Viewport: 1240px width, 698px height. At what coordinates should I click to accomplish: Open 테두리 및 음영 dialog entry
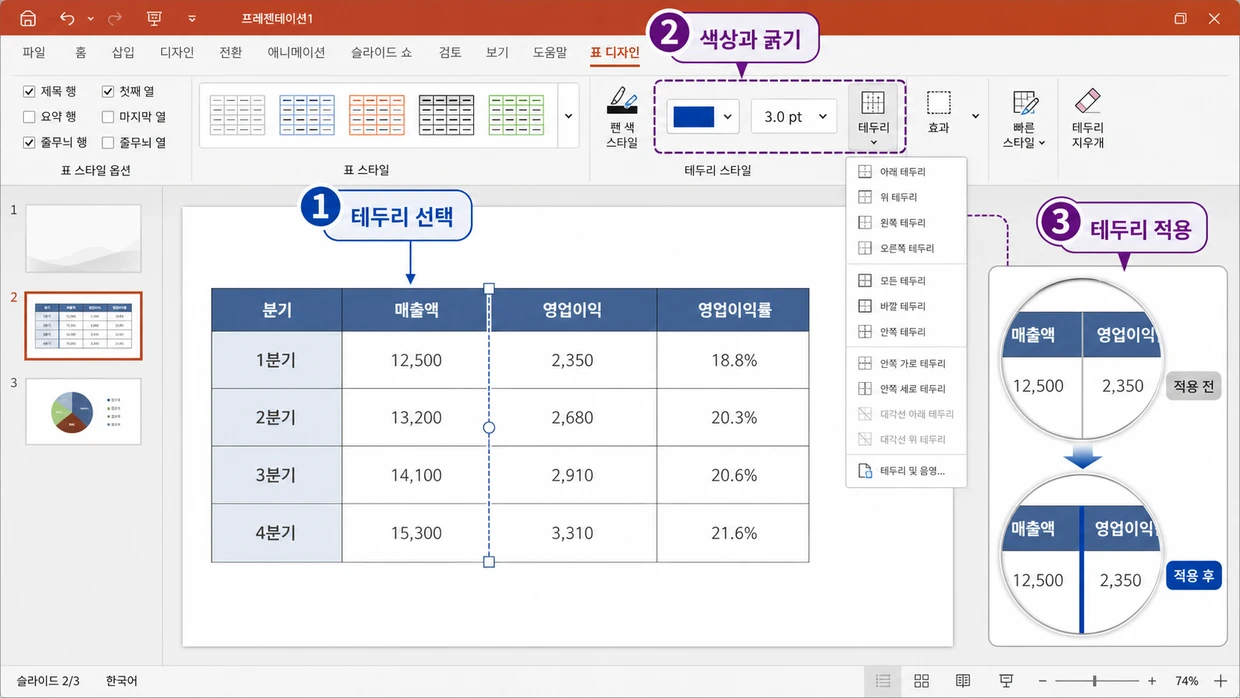[906, 471]
